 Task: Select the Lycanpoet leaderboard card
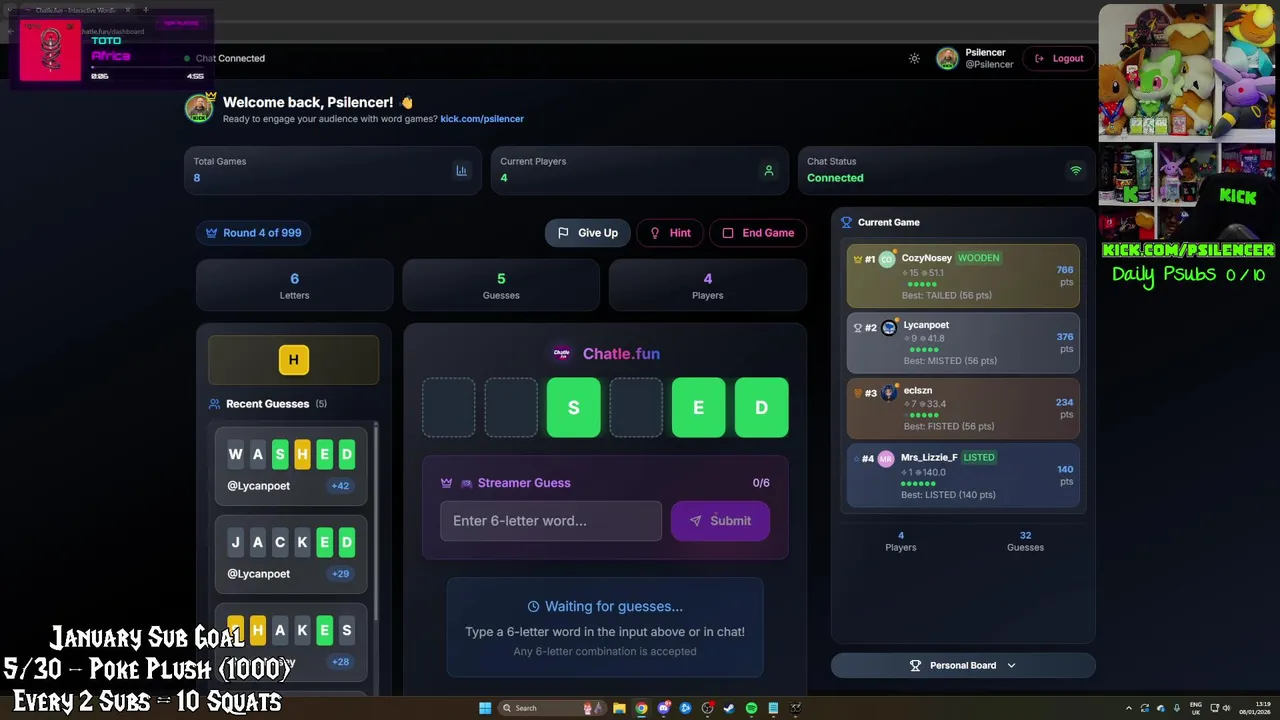point(963,342)
